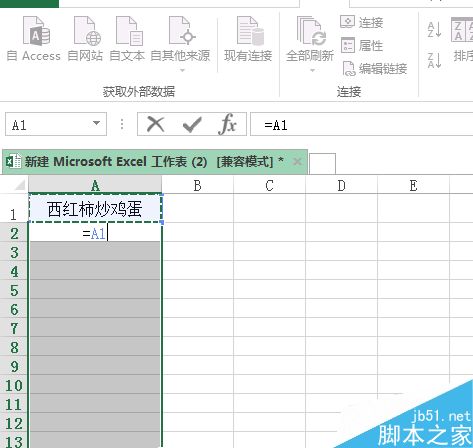The image size is (473, 448).
Task: Expand the 全部刷新 dropdown arrow
Action: coord(312,70)
